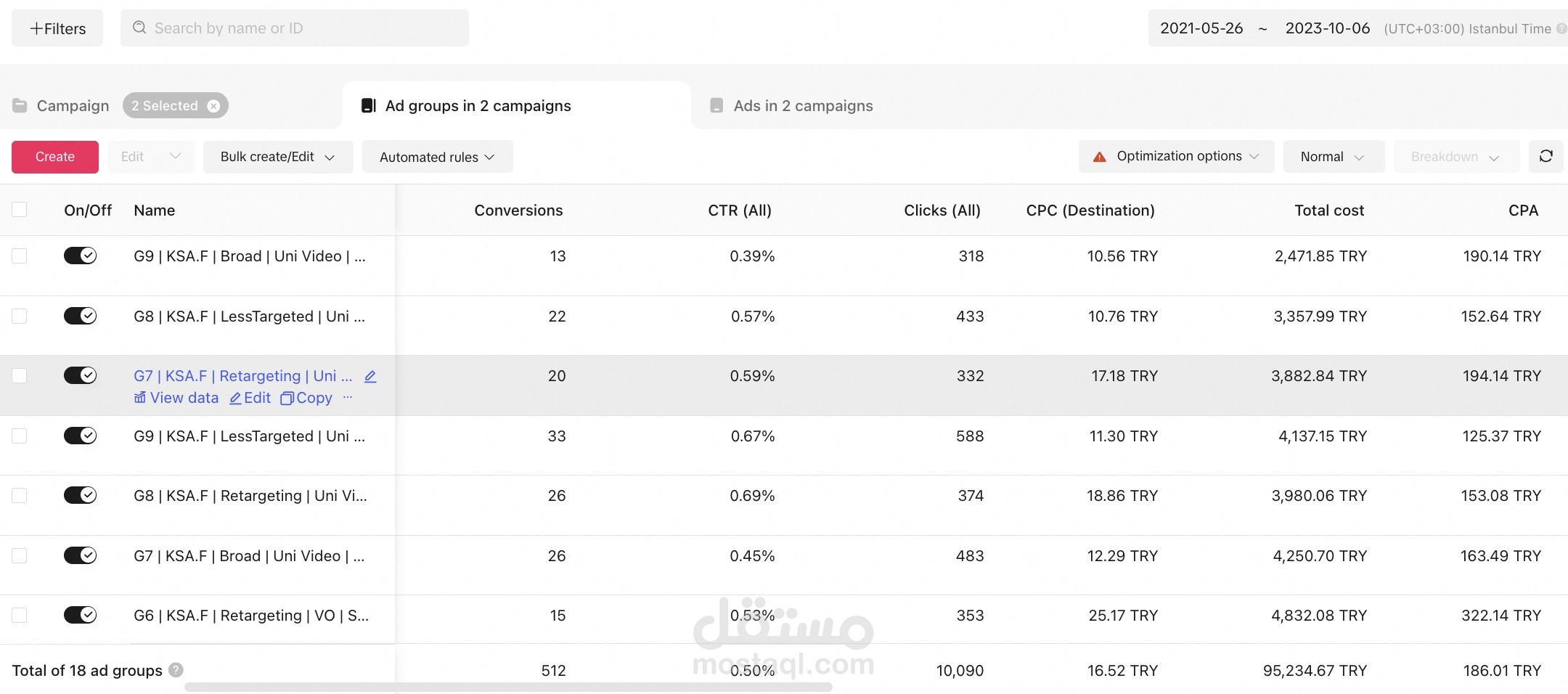
Task: Toggle off G6 KSA.F Retargeting VO ad group
Action: (x=81, y=615)
